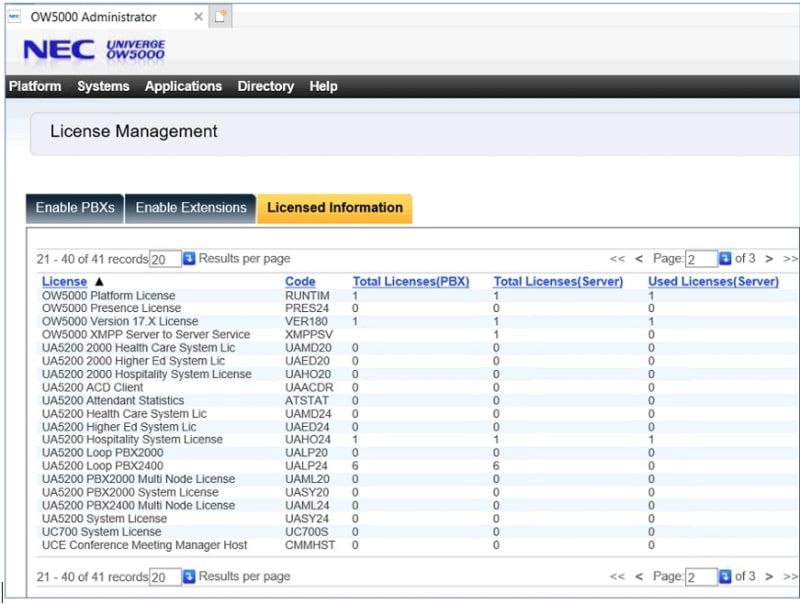Go to first page from bottom pager
The width and height of the screenshot is (800, 604).
point(617,576)
